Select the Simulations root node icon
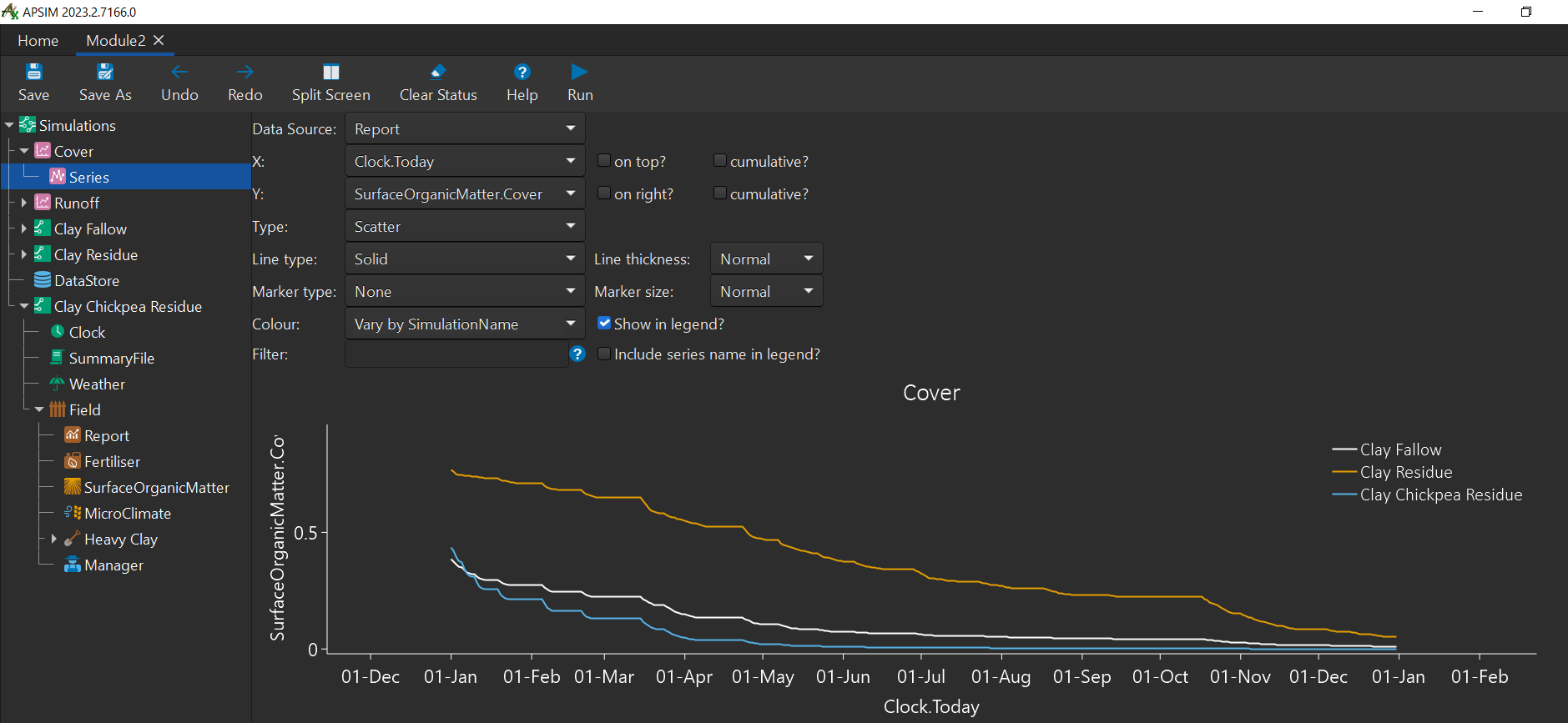The height and width of the screenshot is (723, 1568). click(x=28, y=125)
